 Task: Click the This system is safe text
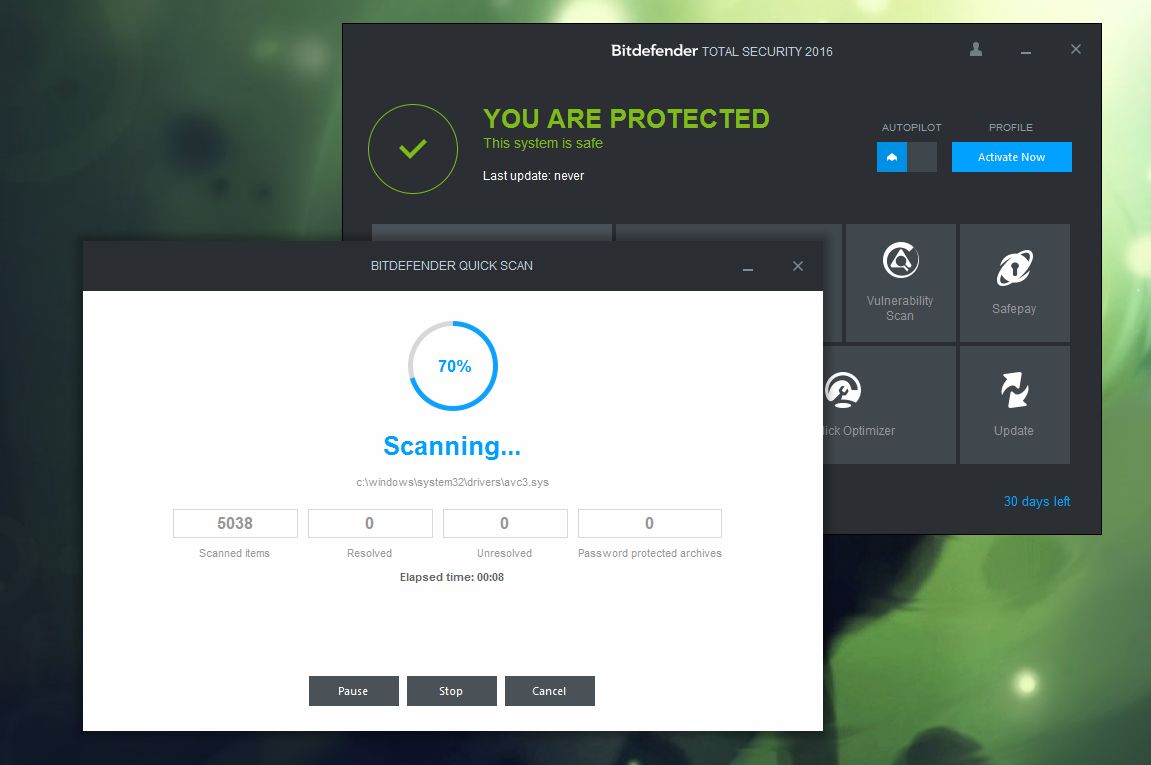point(542,143)
